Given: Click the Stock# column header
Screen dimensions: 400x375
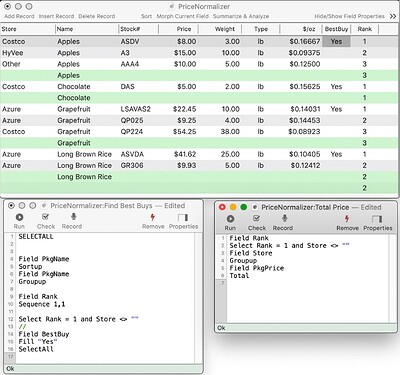Looking at the screenshot, I should (x=138, y=29).
